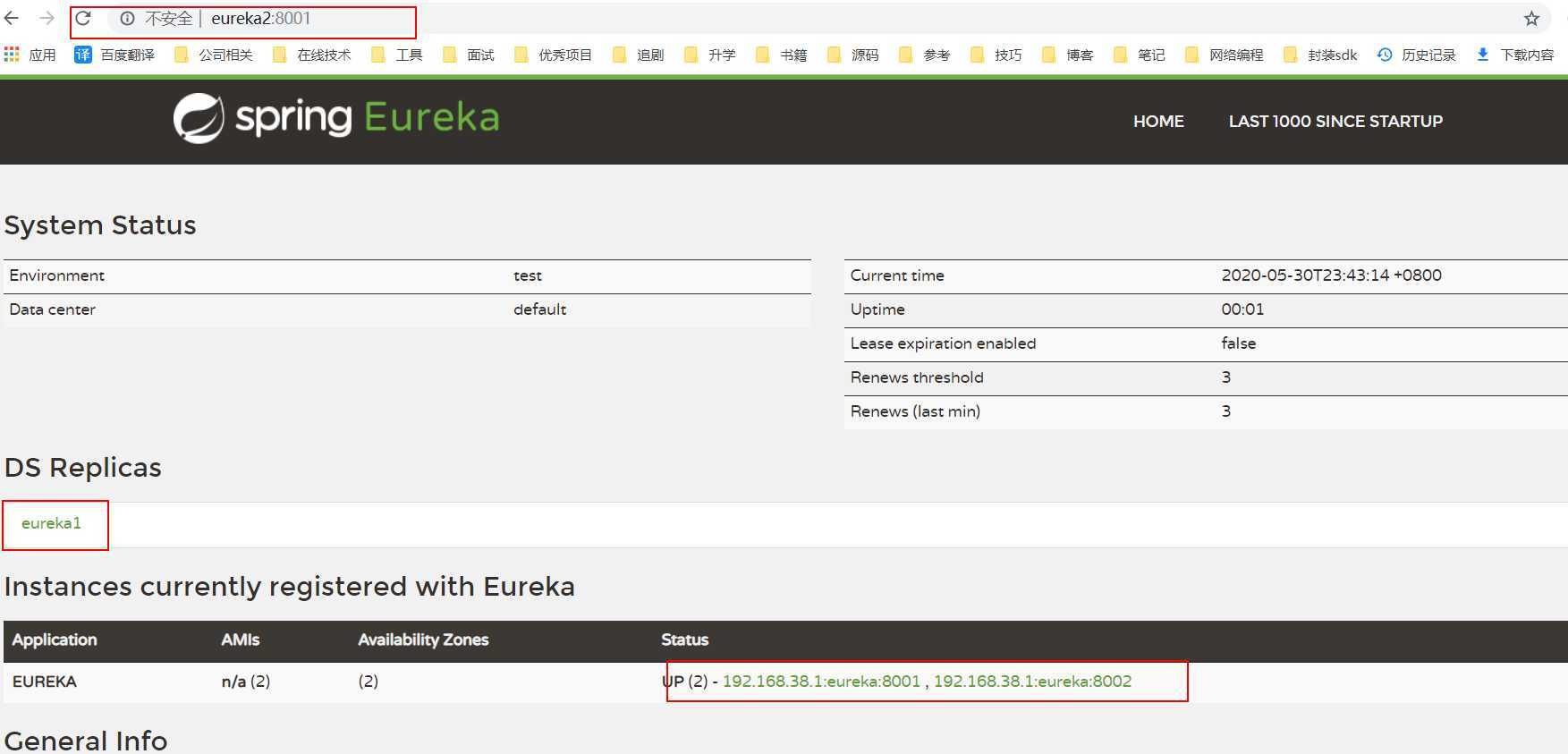This screenshot has width=1568, height=754.
Task: Open the 百度翻译 bookmark
Action: pyautogui.click(x=114, y=55)
